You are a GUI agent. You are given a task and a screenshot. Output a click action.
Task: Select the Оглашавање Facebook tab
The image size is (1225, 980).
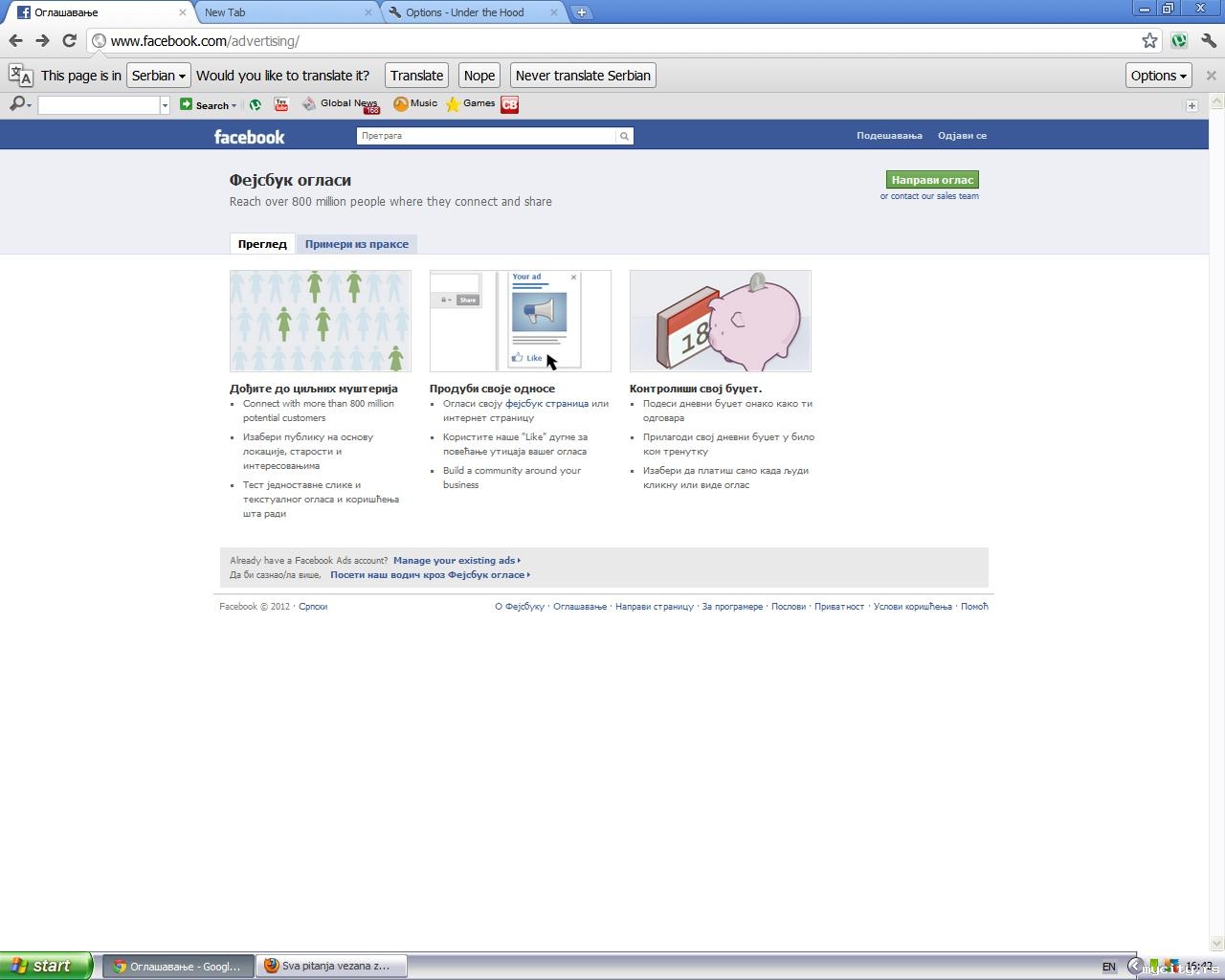click(98, 12)
